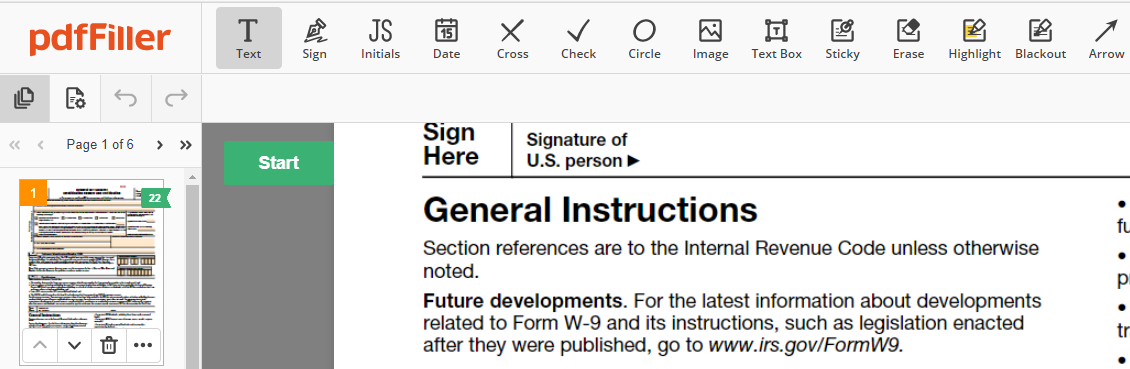Open the Image insert tool
The height and width of the screenshot is (369, 1130).
click(711, 38)
